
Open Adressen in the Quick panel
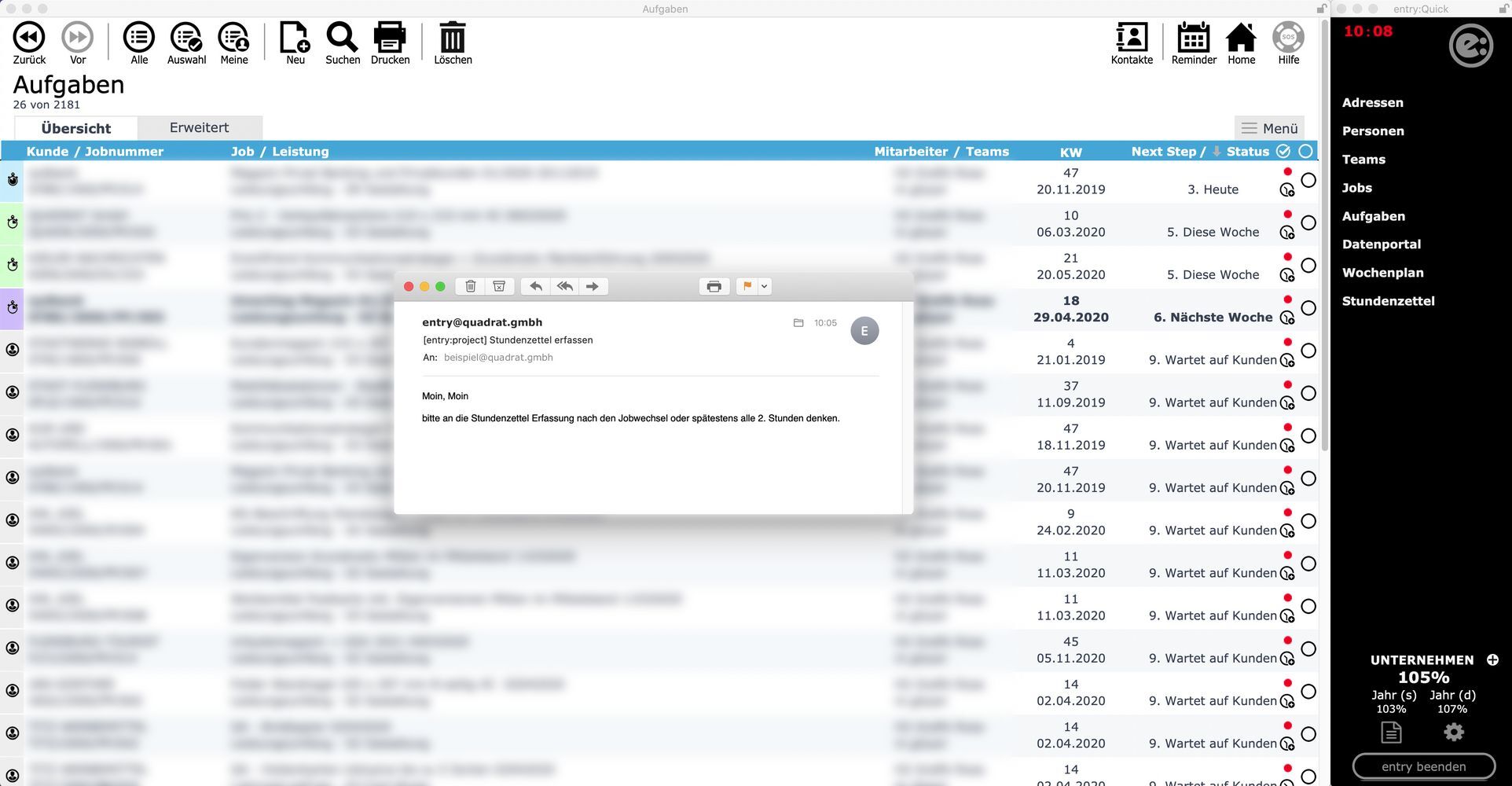pyautogui.click(x=1372, y=103)
